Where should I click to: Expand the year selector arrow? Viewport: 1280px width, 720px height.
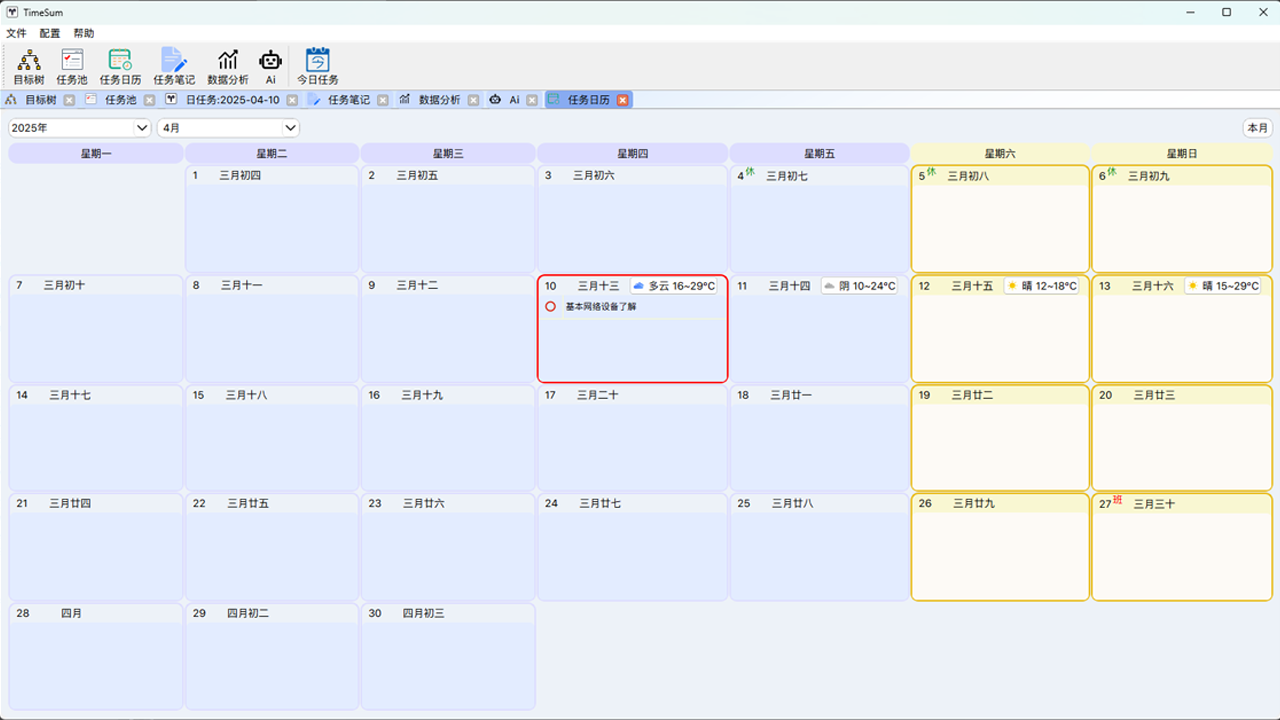click(143, 127)
